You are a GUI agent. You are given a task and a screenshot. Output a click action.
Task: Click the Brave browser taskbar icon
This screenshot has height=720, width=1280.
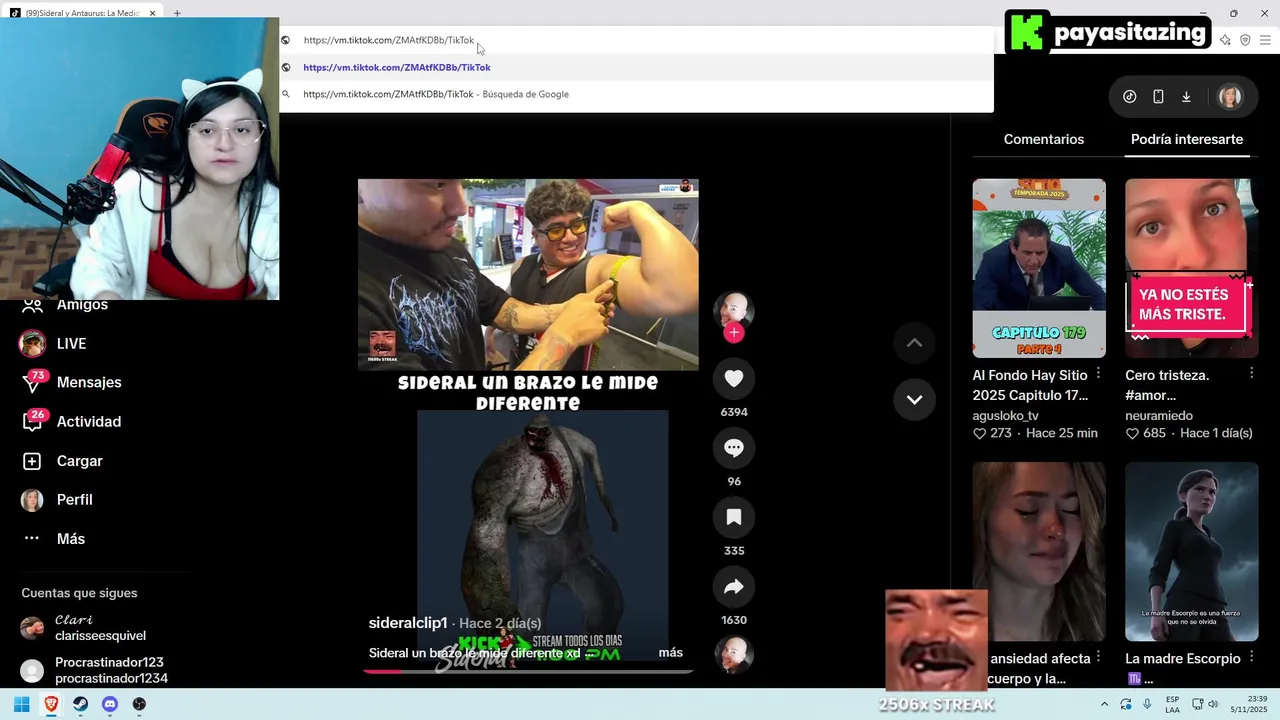(x=51, y=704)
